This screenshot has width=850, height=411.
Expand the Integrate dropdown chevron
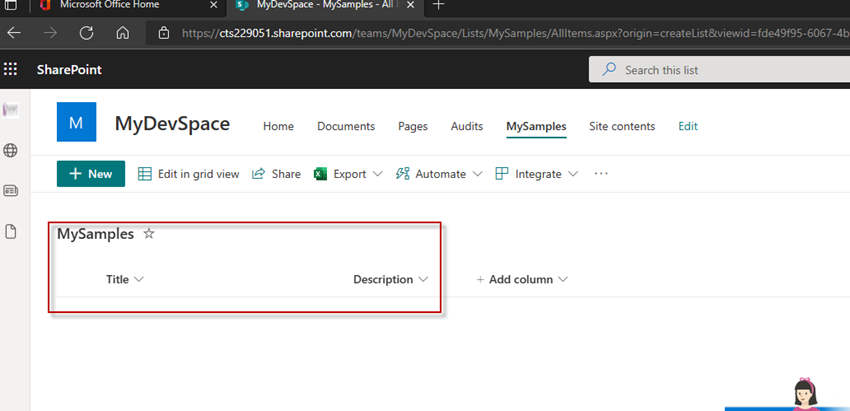click(x=573, y=174)
